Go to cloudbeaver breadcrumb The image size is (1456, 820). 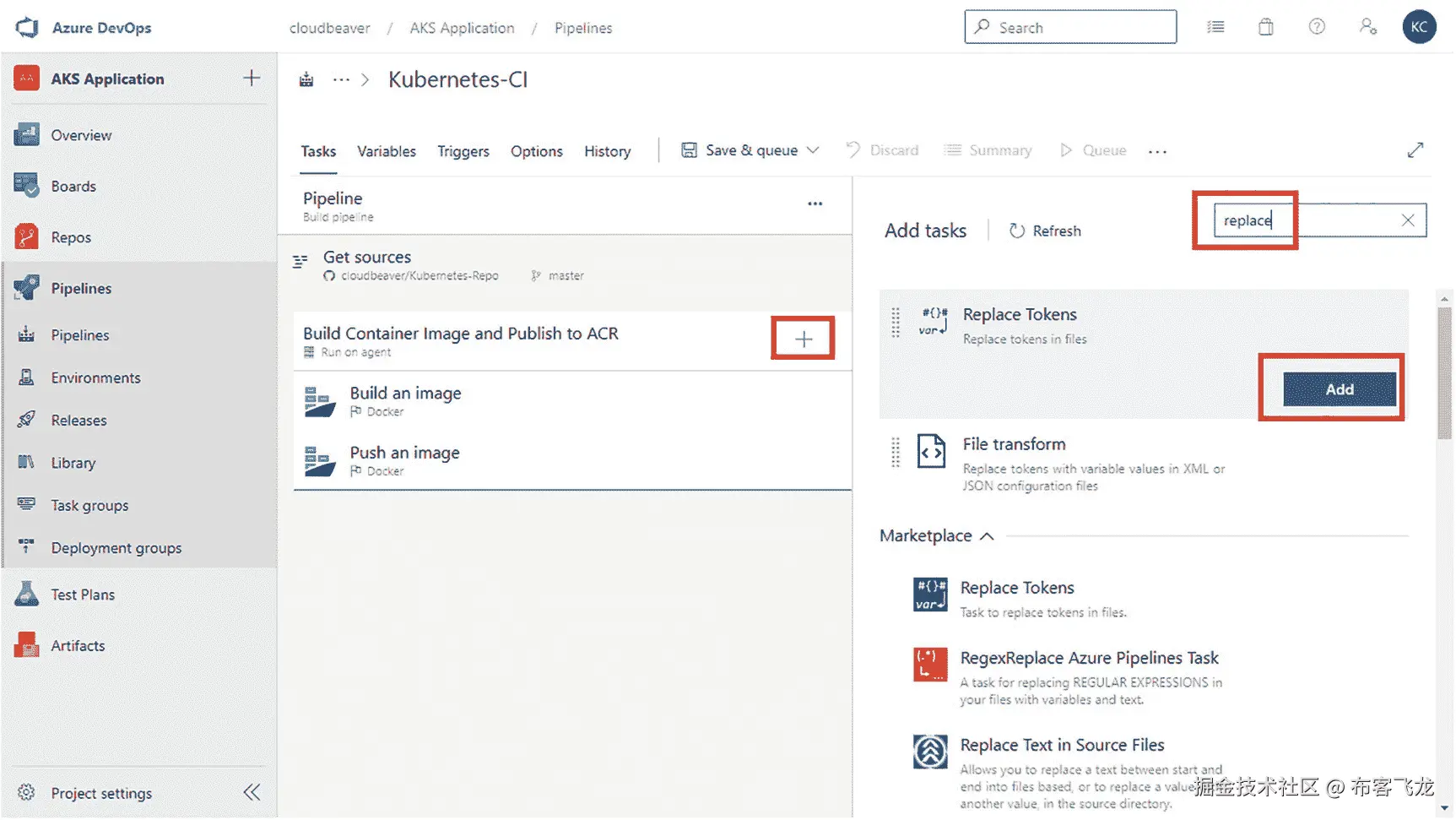[x=330, y=28]
